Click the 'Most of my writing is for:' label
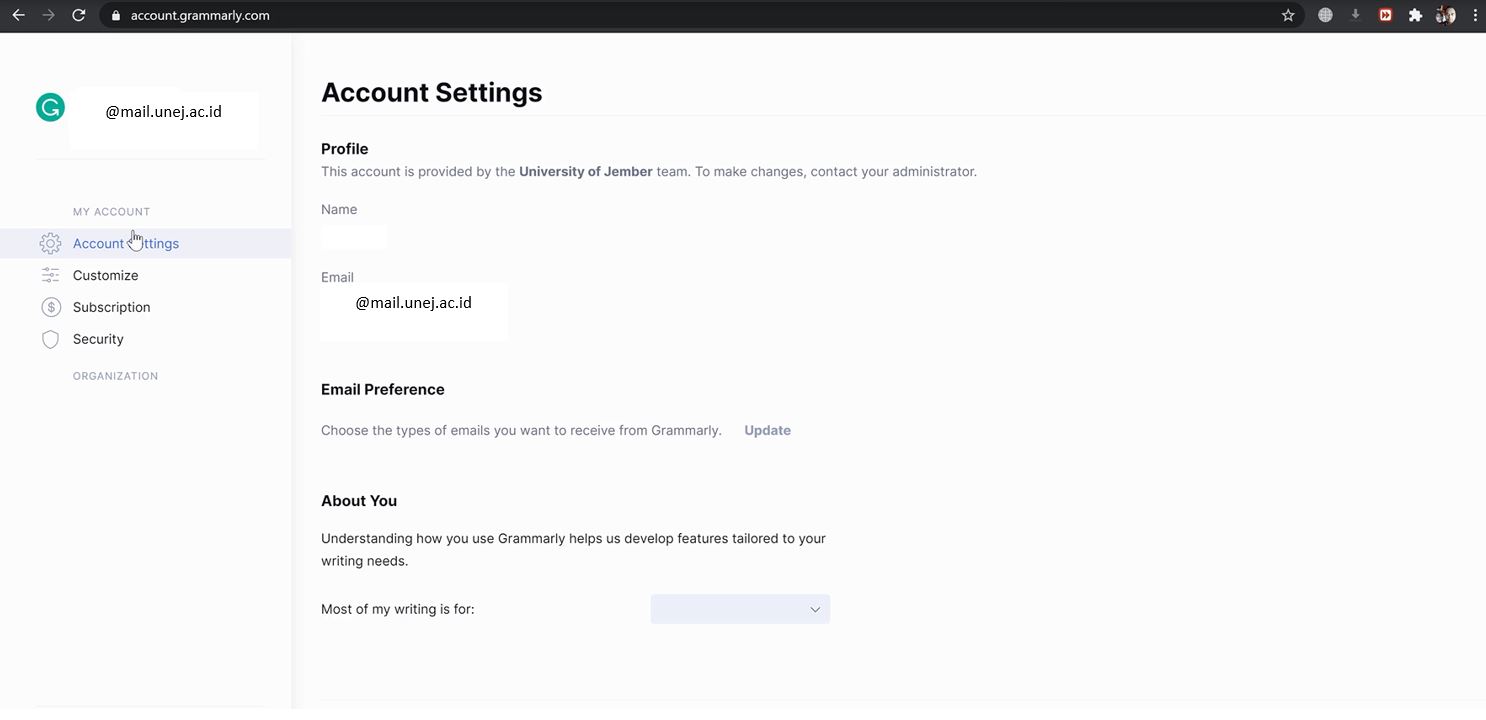Screen dimensions: 1486x720 [x=398, y=609]
